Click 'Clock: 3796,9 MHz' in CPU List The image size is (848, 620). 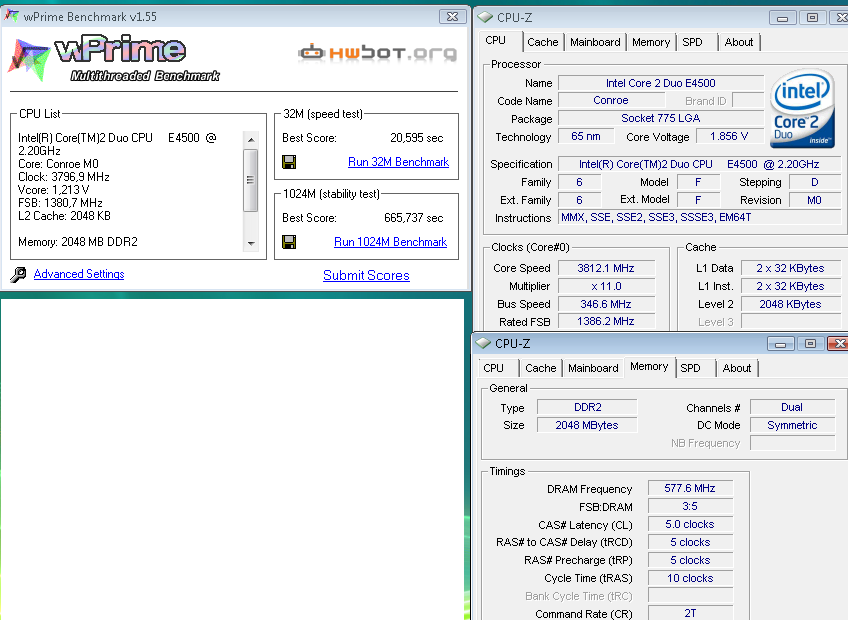64,177
